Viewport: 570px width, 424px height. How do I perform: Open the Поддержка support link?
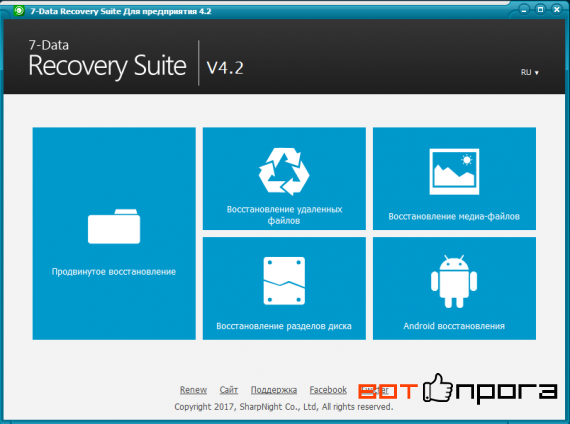click(x=274, y=390)
